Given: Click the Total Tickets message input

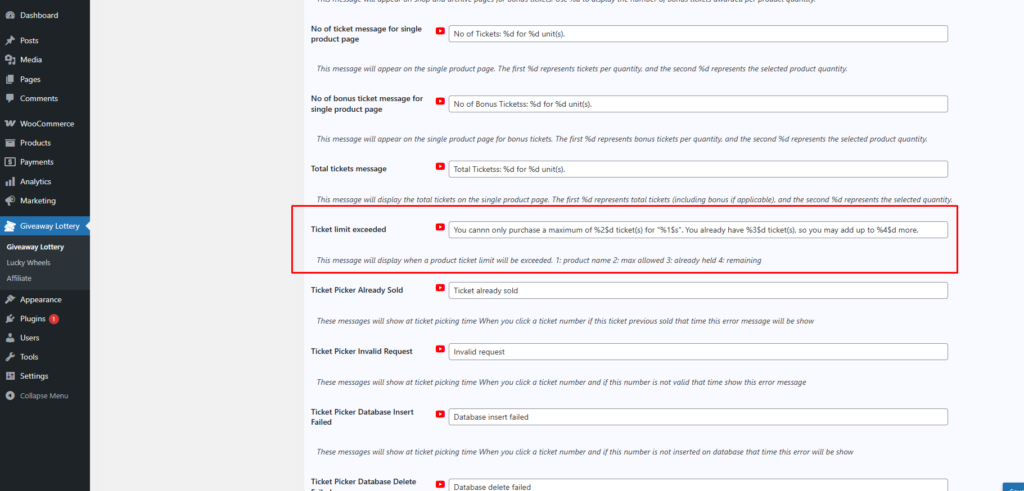Looking at the screenshot, I should coord(697,169).
